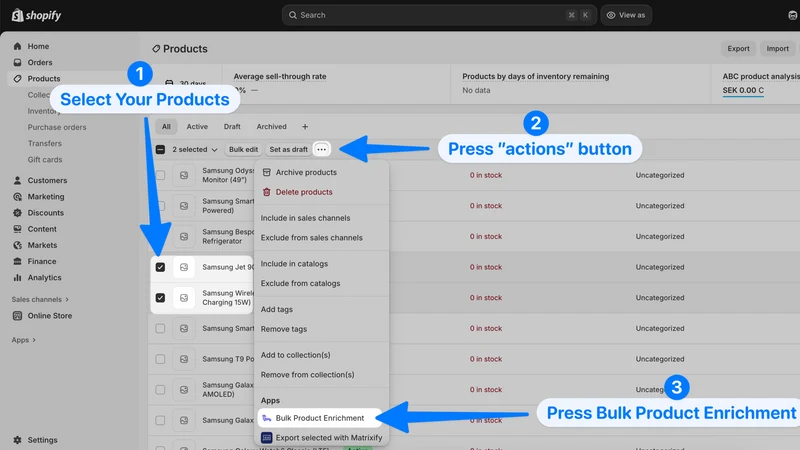Switch to the Active tab
The height and width of the screenshot is (450, 800).
pyautogui.click(x=197, y=127)
